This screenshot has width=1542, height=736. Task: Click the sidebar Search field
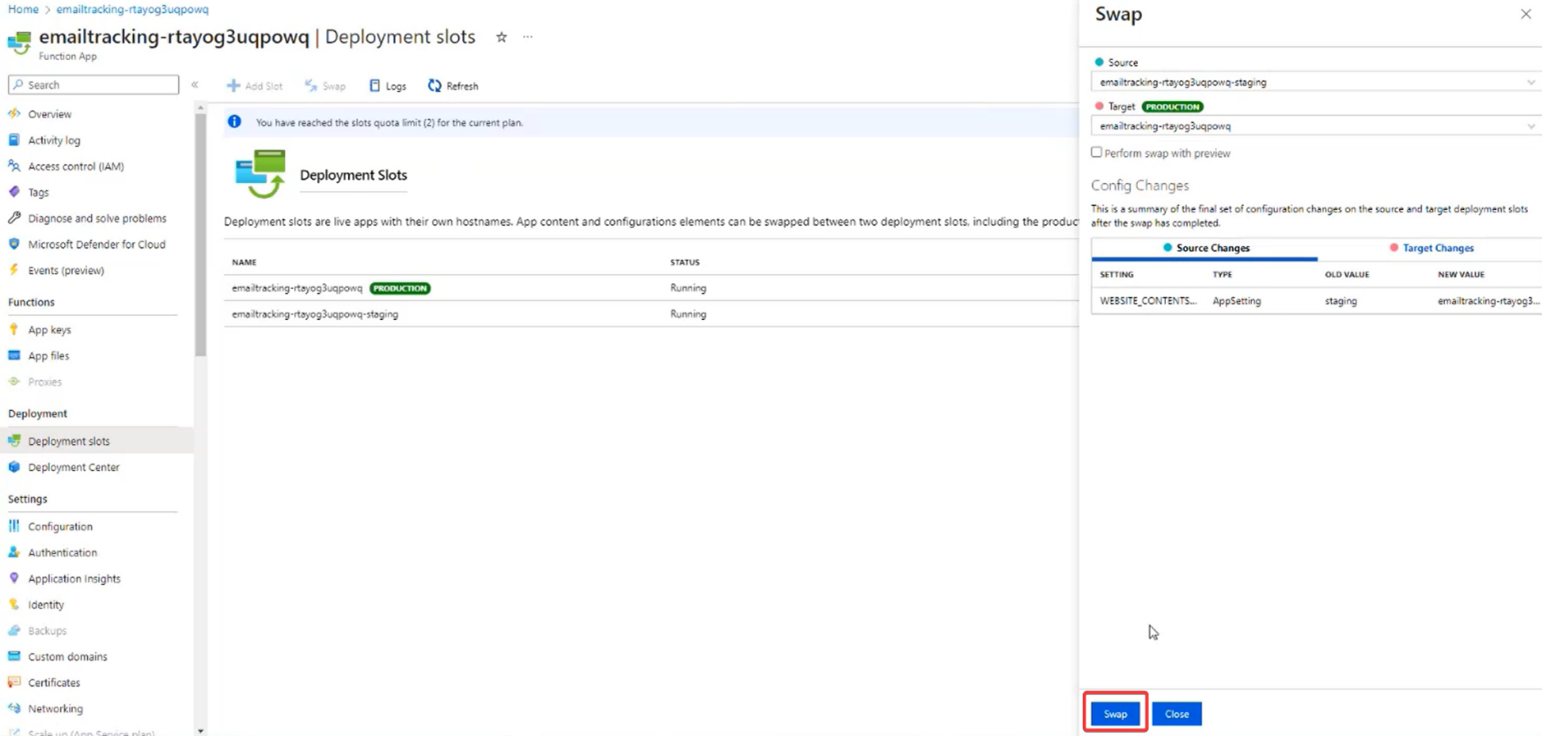click(x=93, y=85)
